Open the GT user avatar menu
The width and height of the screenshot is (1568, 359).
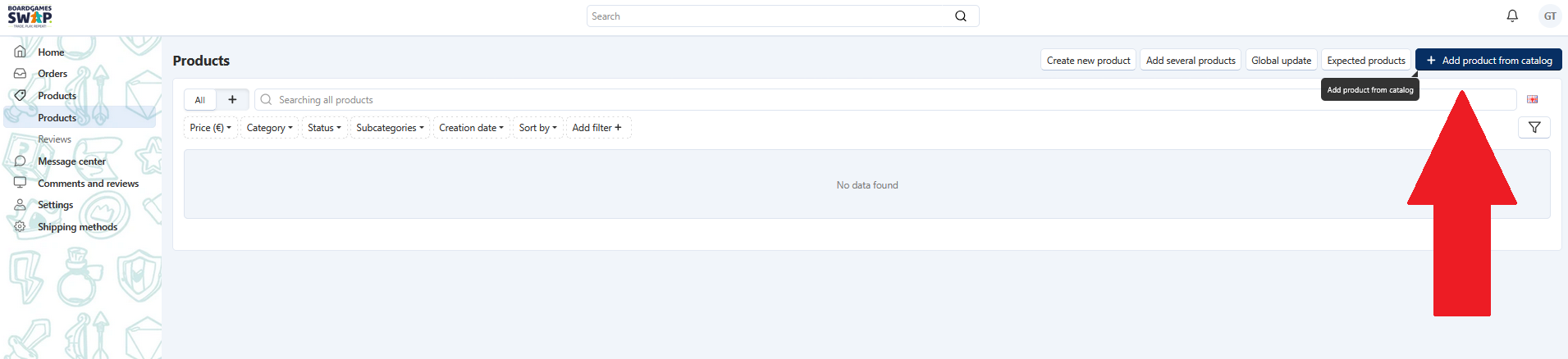click(1549, 16)
